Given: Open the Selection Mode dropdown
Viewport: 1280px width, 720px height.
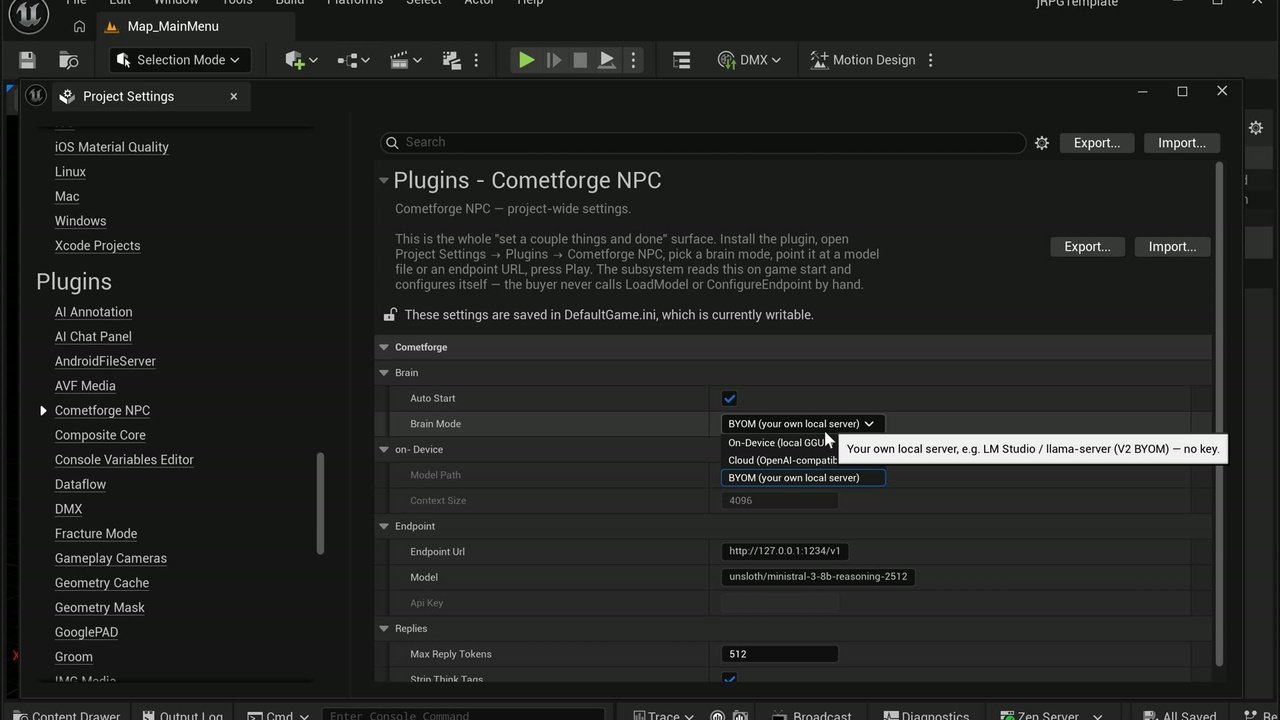Looking at the screenshot, I should coord(178,60).
